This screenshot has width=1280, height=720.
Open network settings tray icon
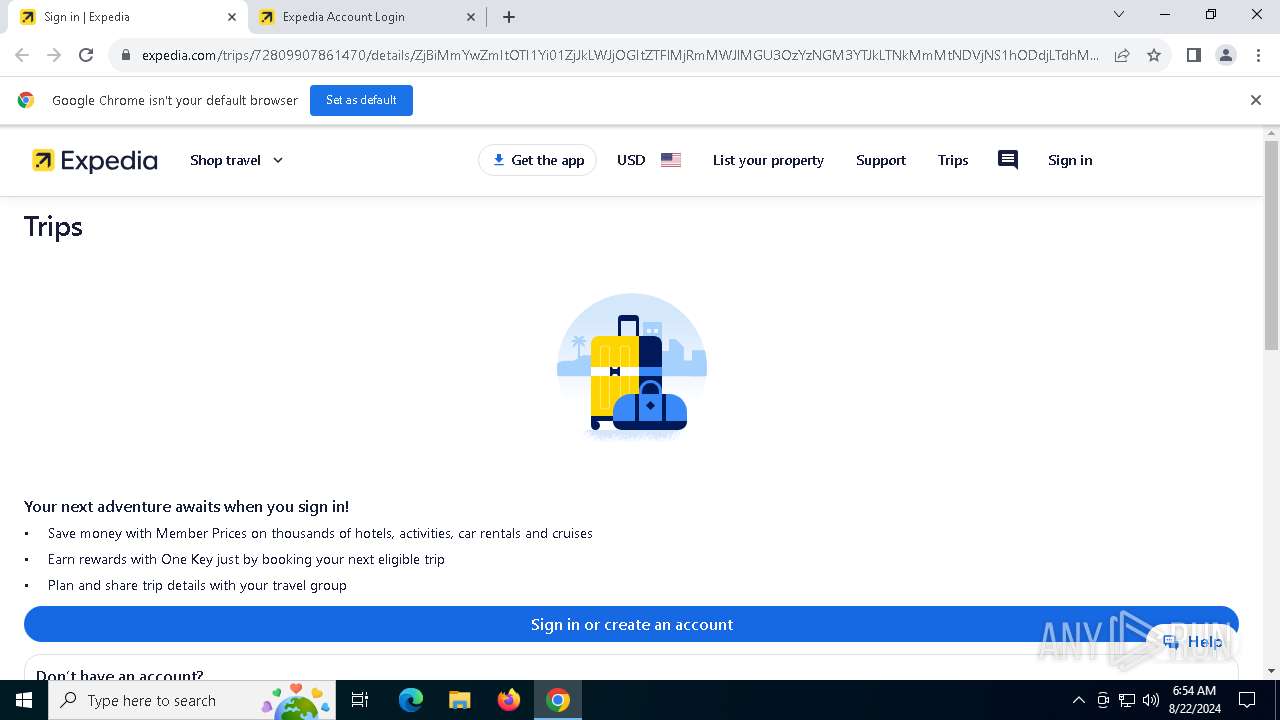click(1127, 700)
